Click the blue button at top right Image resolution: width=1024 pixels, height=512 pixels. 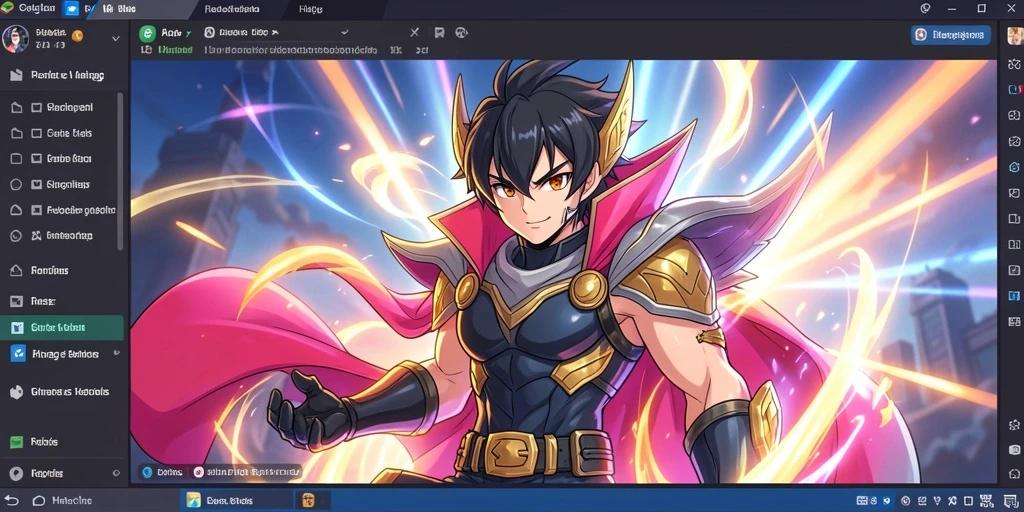coord(951,35)
